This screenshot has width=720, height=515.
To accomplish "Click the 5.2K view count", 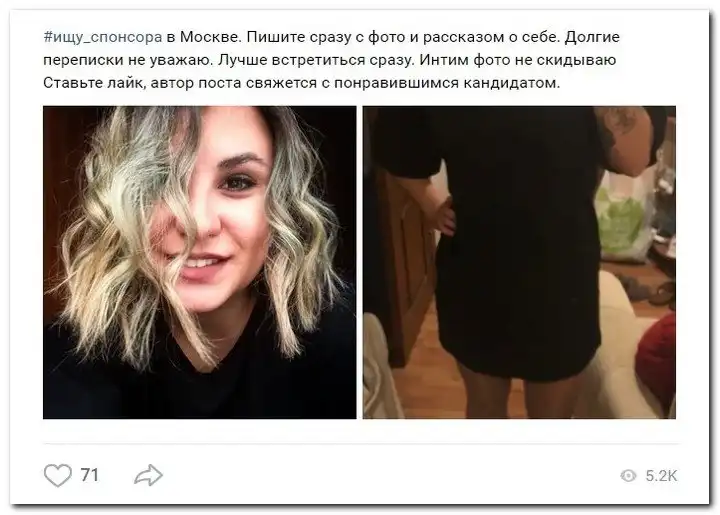I will pos(661,476).
